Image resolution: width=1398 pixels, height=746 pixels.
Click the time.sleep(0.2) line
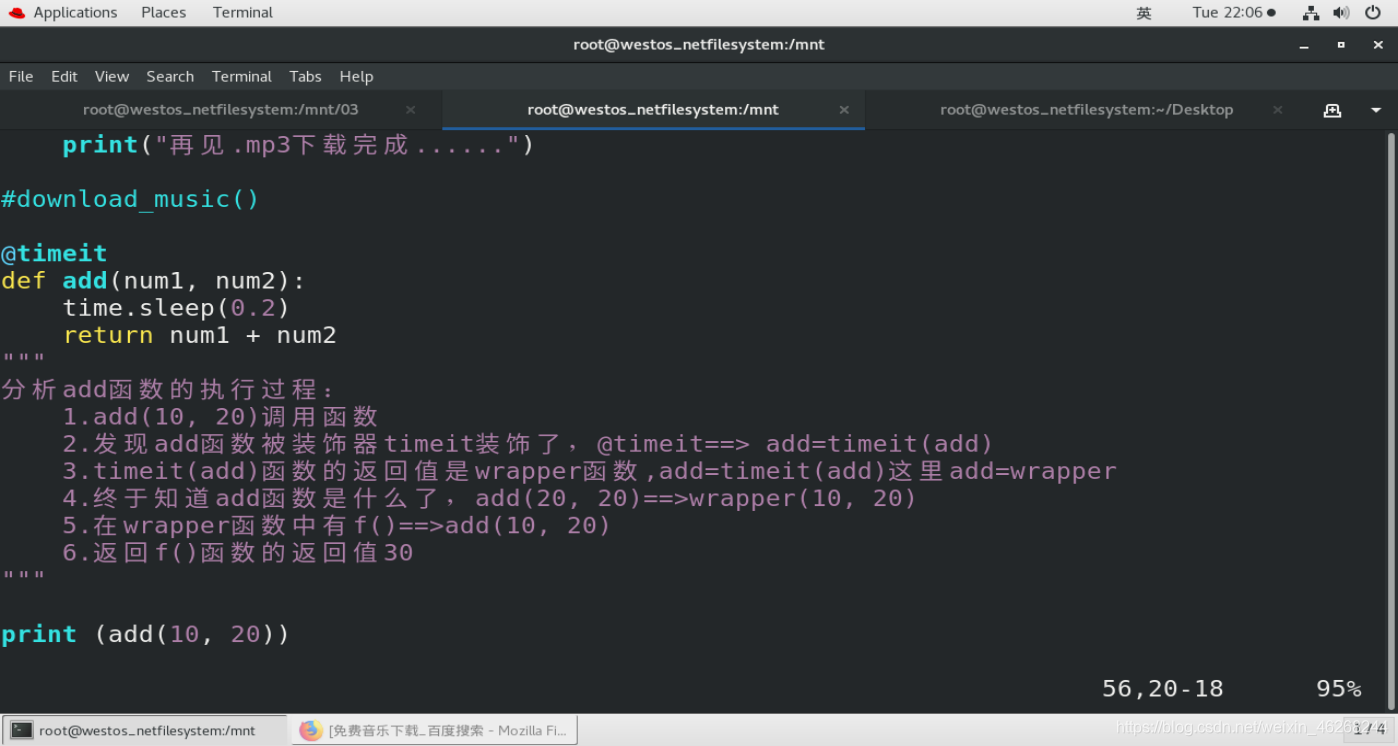[176, 308]
